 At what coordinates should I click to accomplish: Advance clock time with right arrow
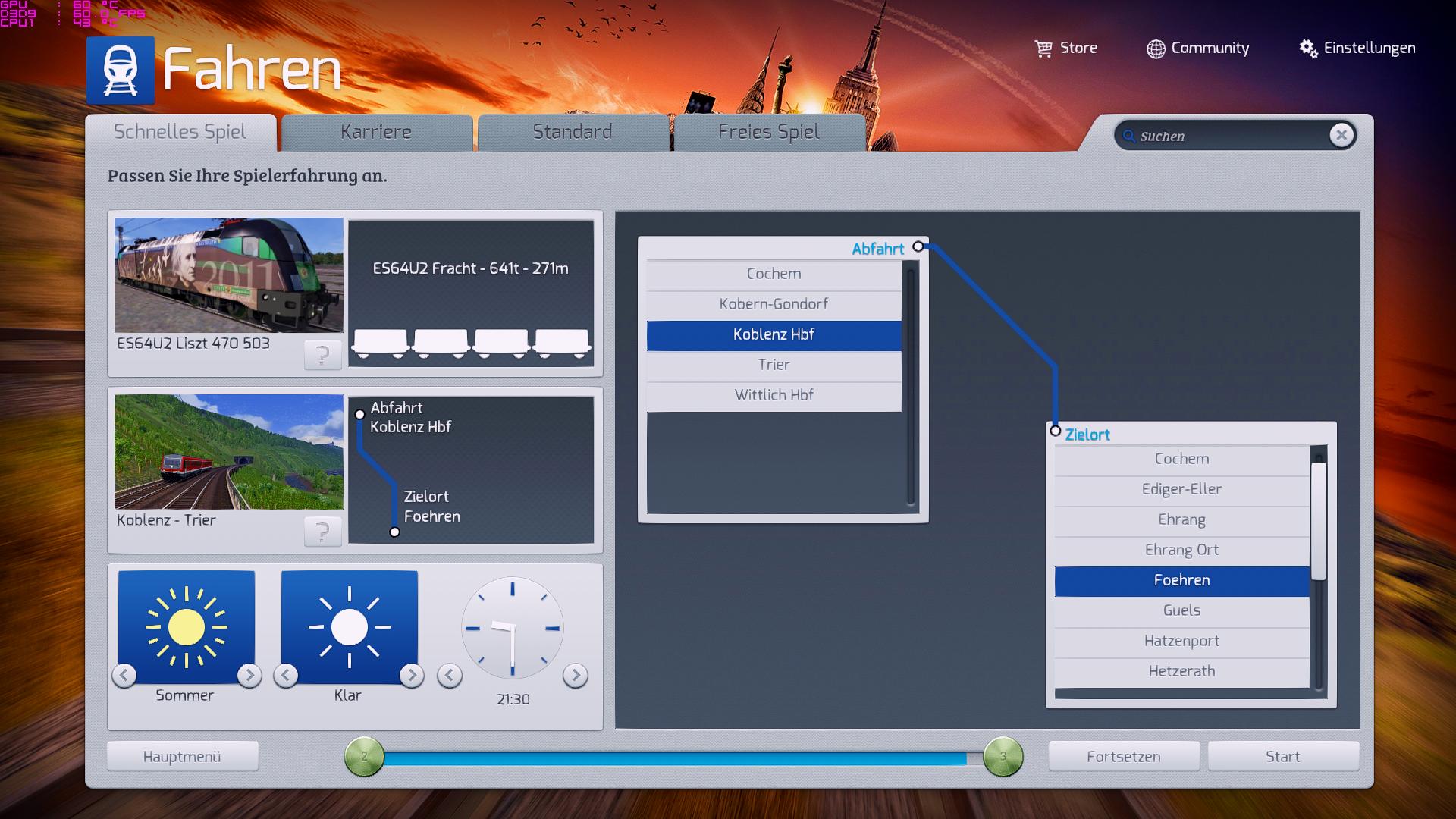pyautogui.click(x=575, y=675)
